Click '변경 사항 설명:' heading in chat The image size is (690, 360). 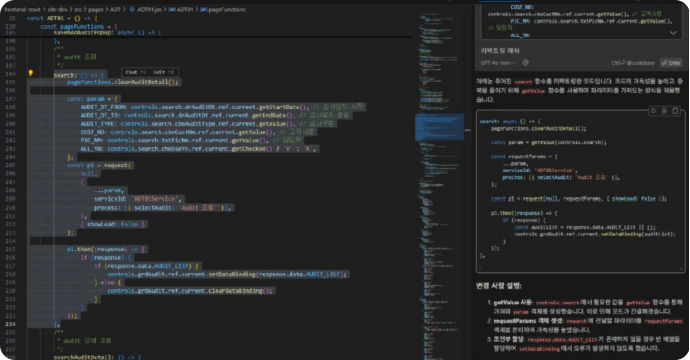click(x=499, y=286)
